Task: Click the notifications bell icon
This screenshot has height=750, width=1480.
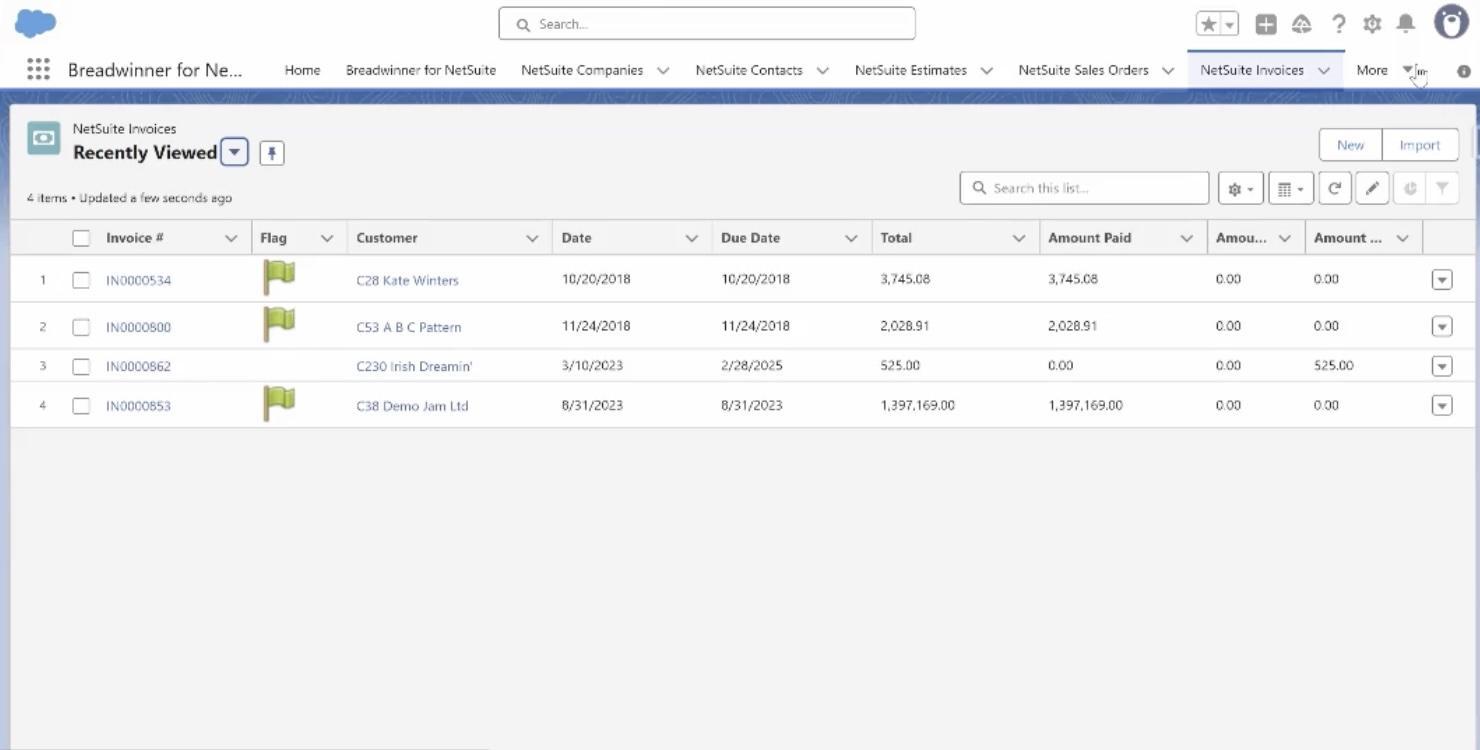Action: coord(1405,23)
